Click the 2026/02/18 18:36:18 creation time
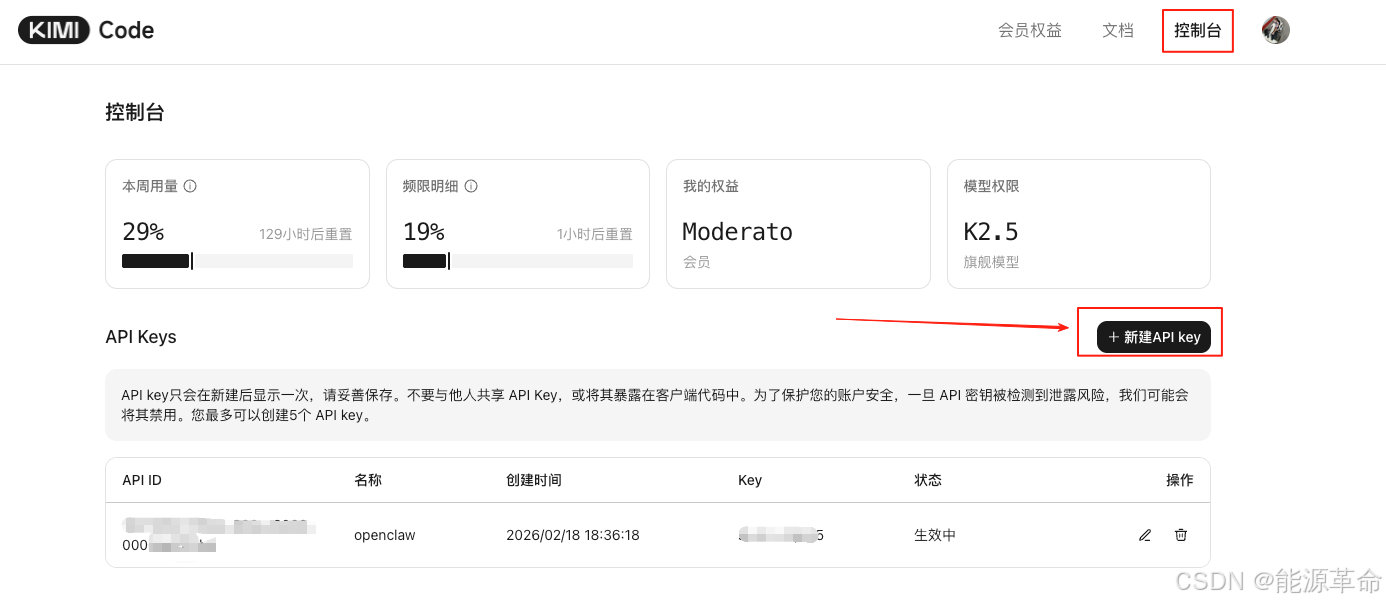 point(573,535)
